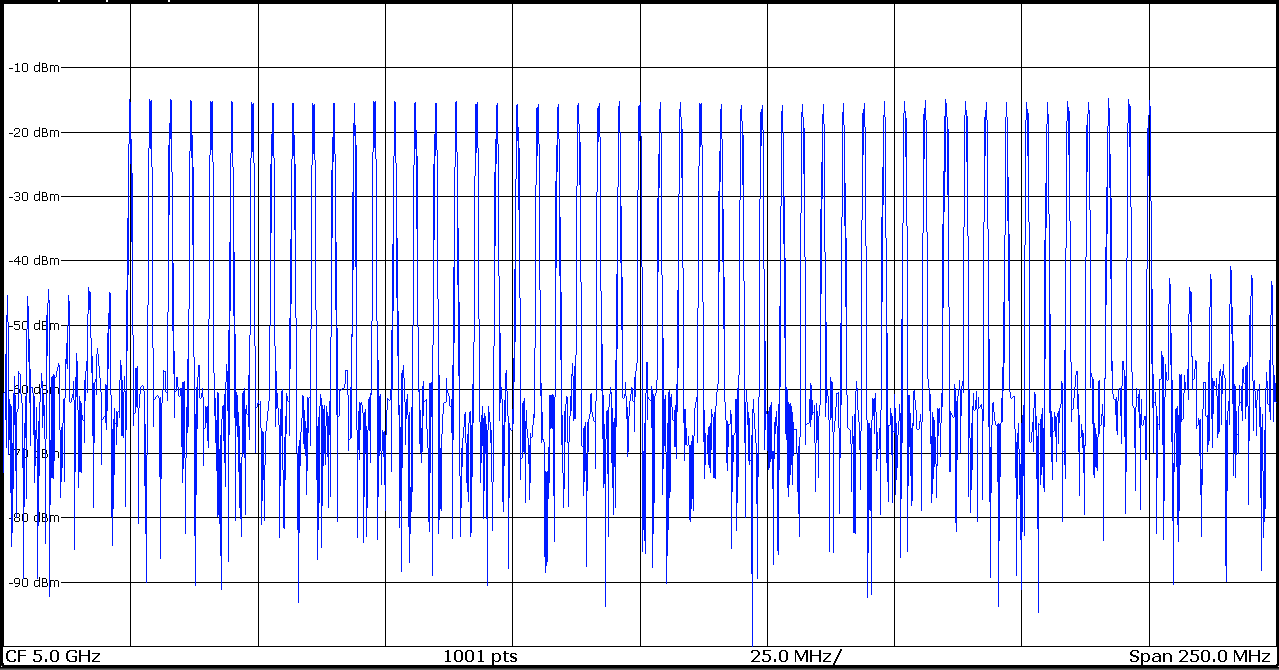Click the CF 5.0 GHz center frequency label
Screen dimensions: 1279x670
(53, 657)
